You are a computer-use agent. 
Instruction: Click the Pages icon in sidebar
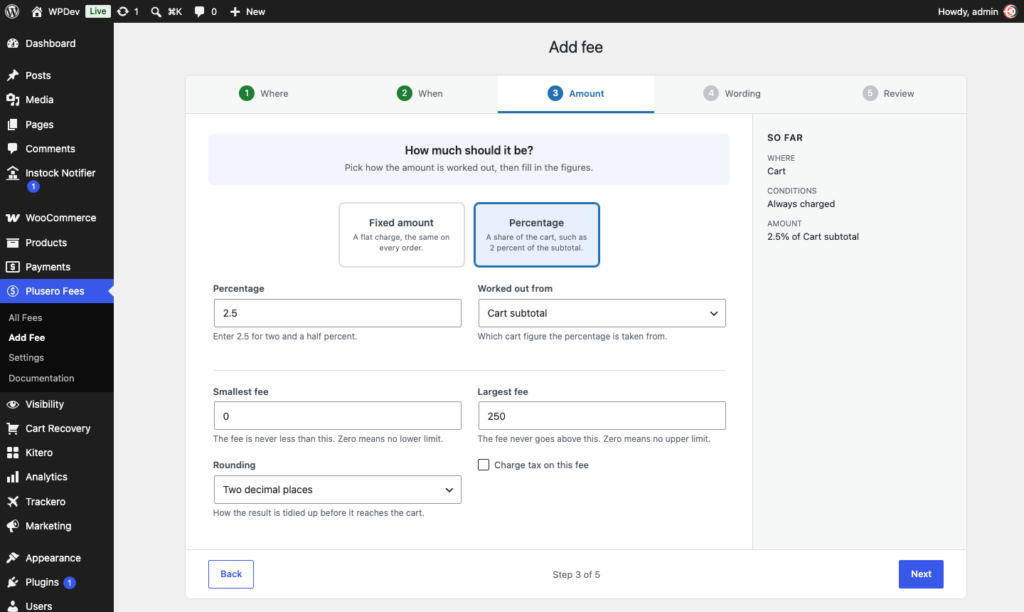[x=12, y=124]
